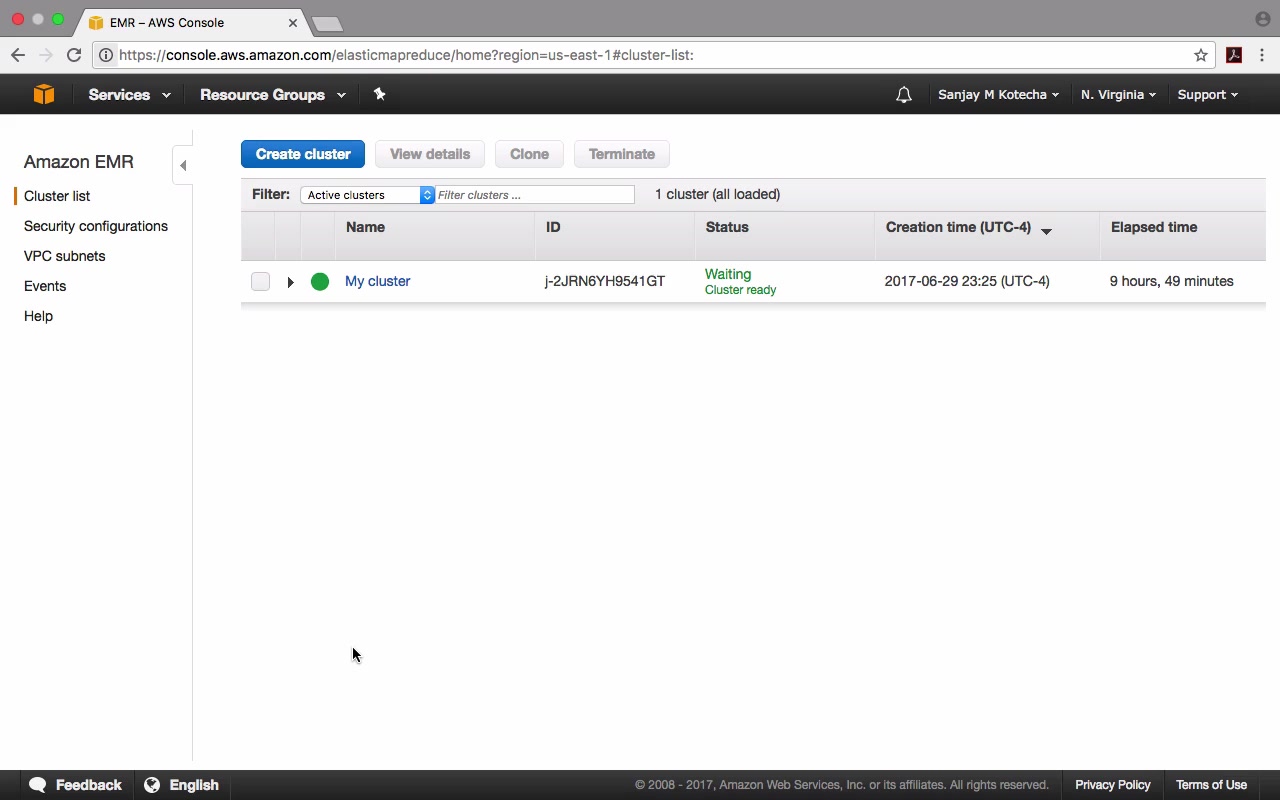
Task: Open the Terms of Use link
Action: pyautogui.click(x=1211, y=785)
